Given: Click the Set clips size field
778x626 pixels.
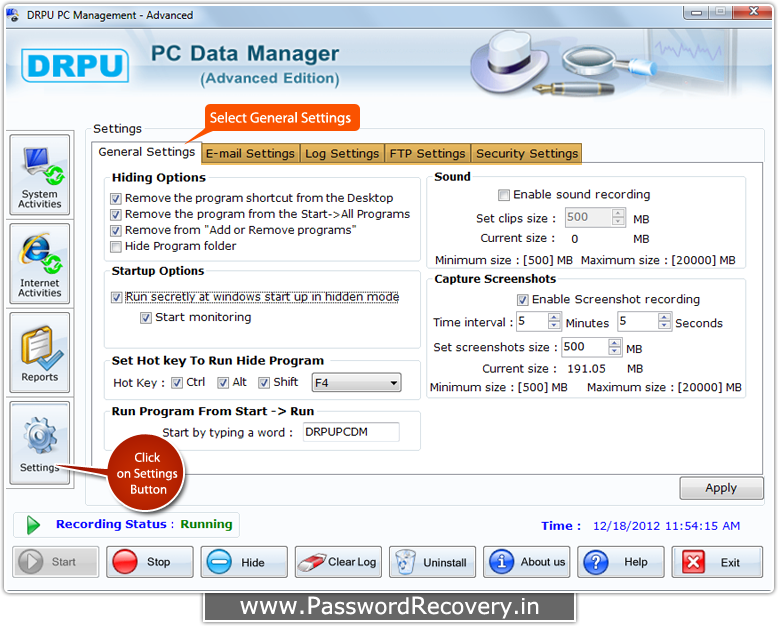Looking at the screenshot, I should (588, 217).
